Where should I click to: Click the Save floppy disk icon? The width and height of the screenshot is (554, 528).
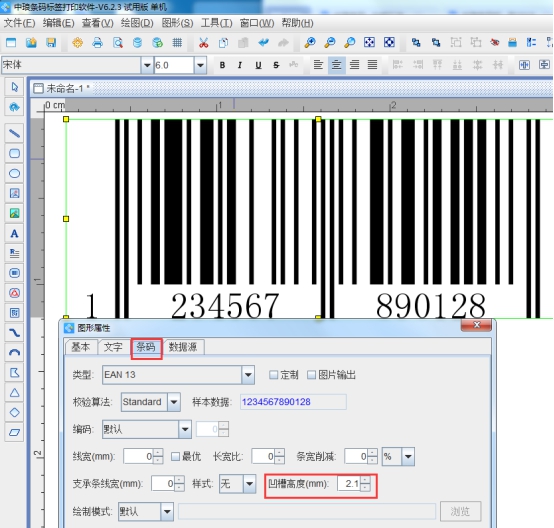[x=51, y=43]
